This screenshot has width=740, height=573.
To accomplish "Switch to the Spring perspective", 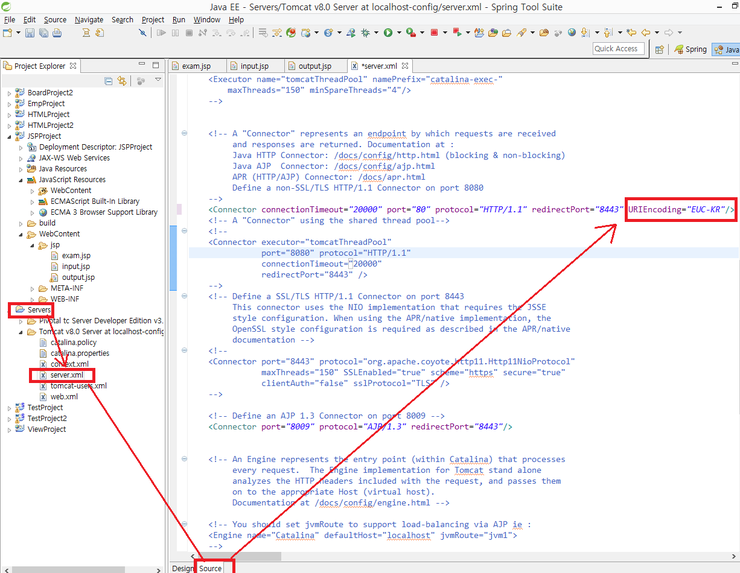I will 691,49.
